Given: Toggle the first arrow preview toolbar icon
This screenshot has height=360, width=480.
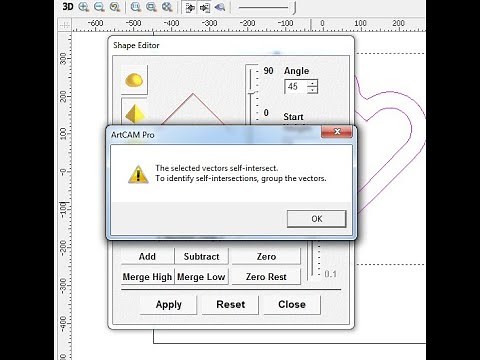Looking at the screenshot, I should pos(190,7).
